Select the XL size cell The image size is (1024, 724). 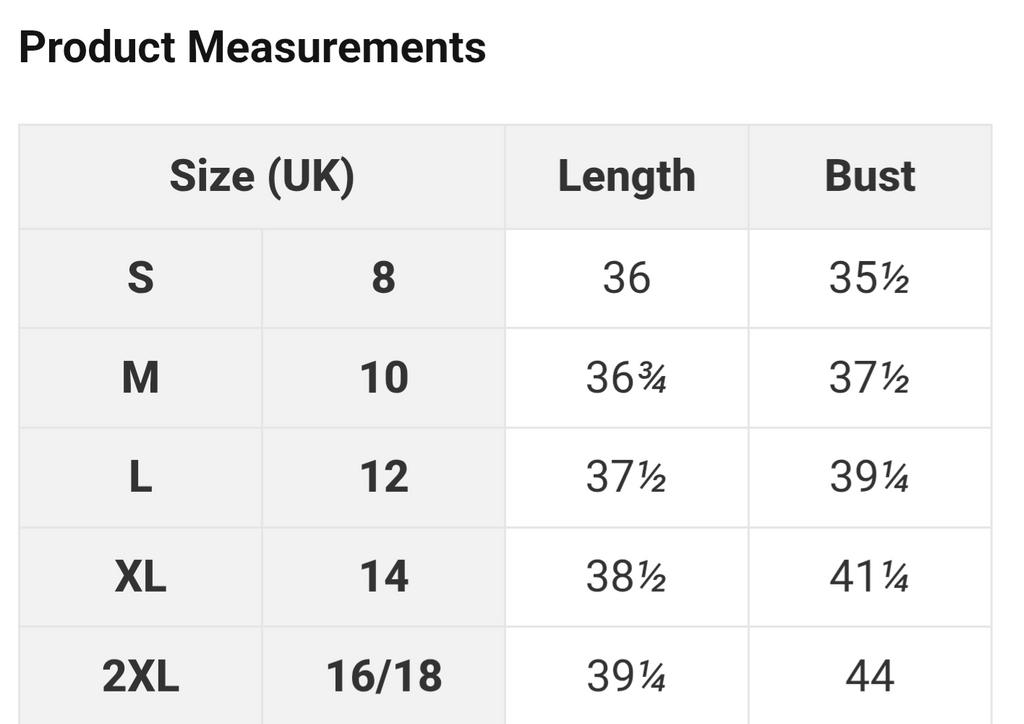coord(140,576)
